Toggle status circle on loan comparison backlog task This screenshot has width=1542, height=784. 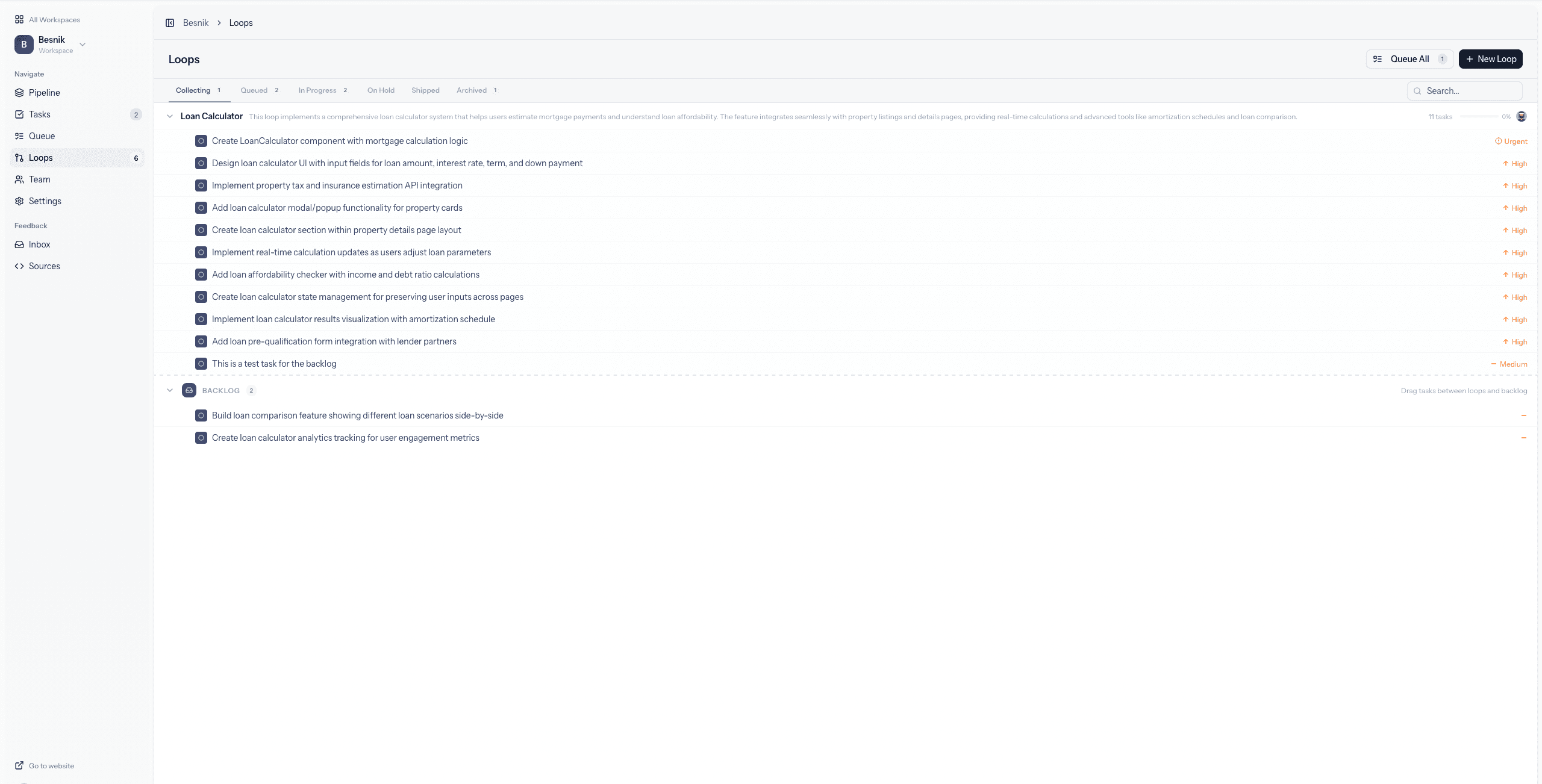[x=201, y=415]
